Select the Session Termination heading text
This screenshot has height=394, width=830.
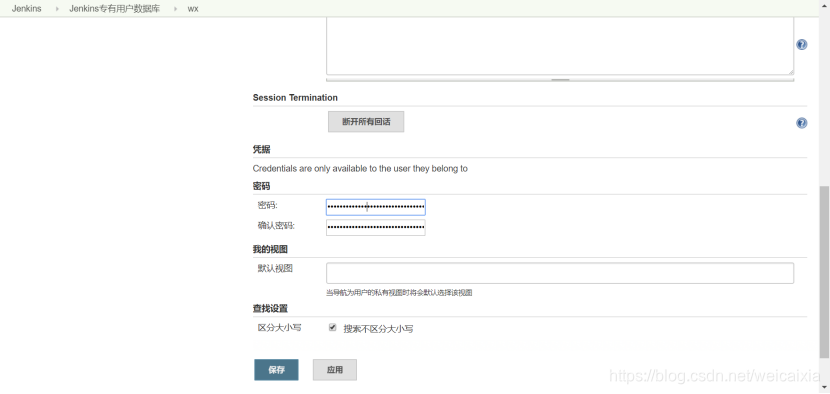click(x=295, y=97)
